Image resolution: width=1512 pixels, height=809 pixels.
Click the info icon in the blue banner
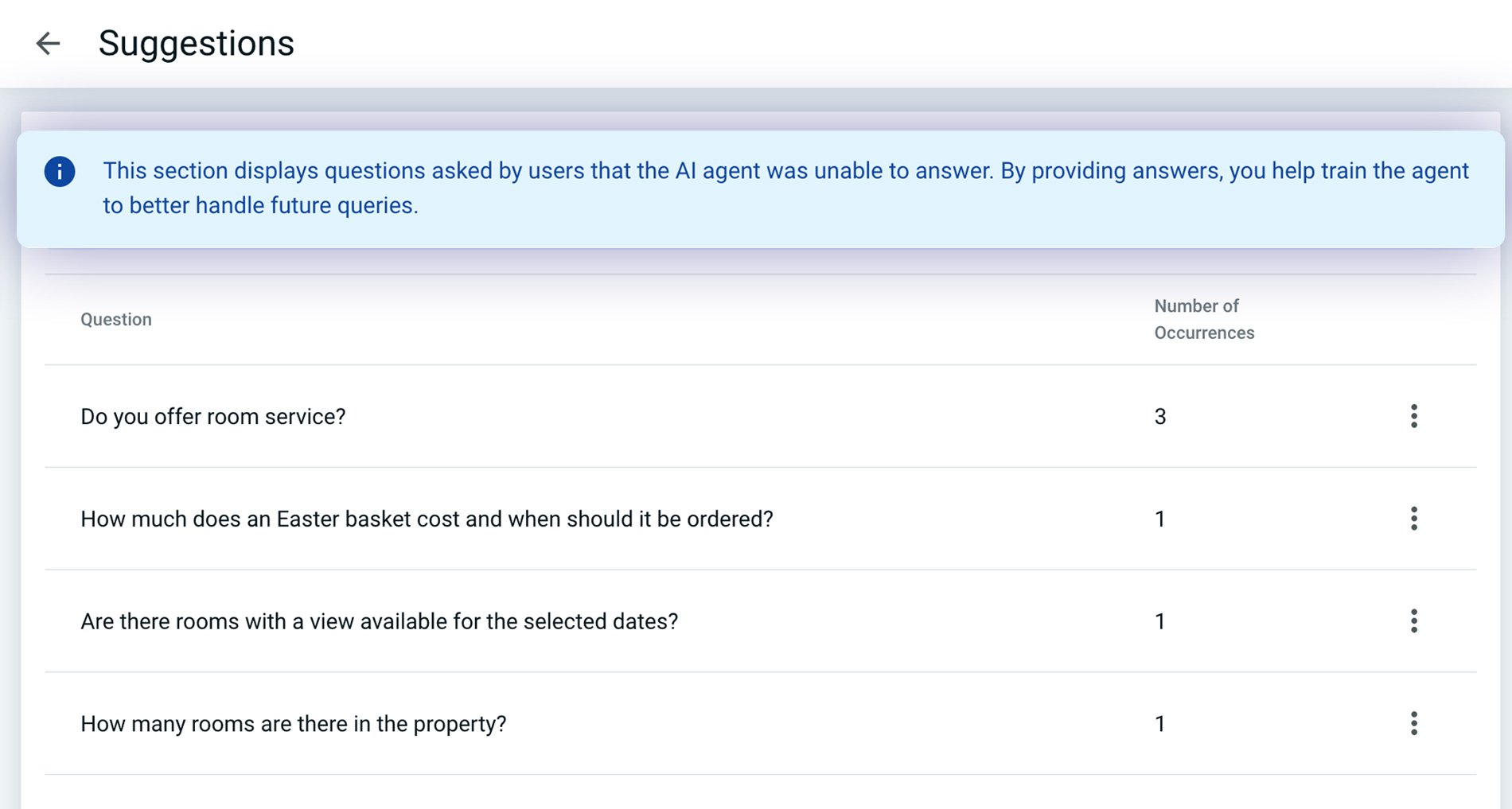point(60,171)
